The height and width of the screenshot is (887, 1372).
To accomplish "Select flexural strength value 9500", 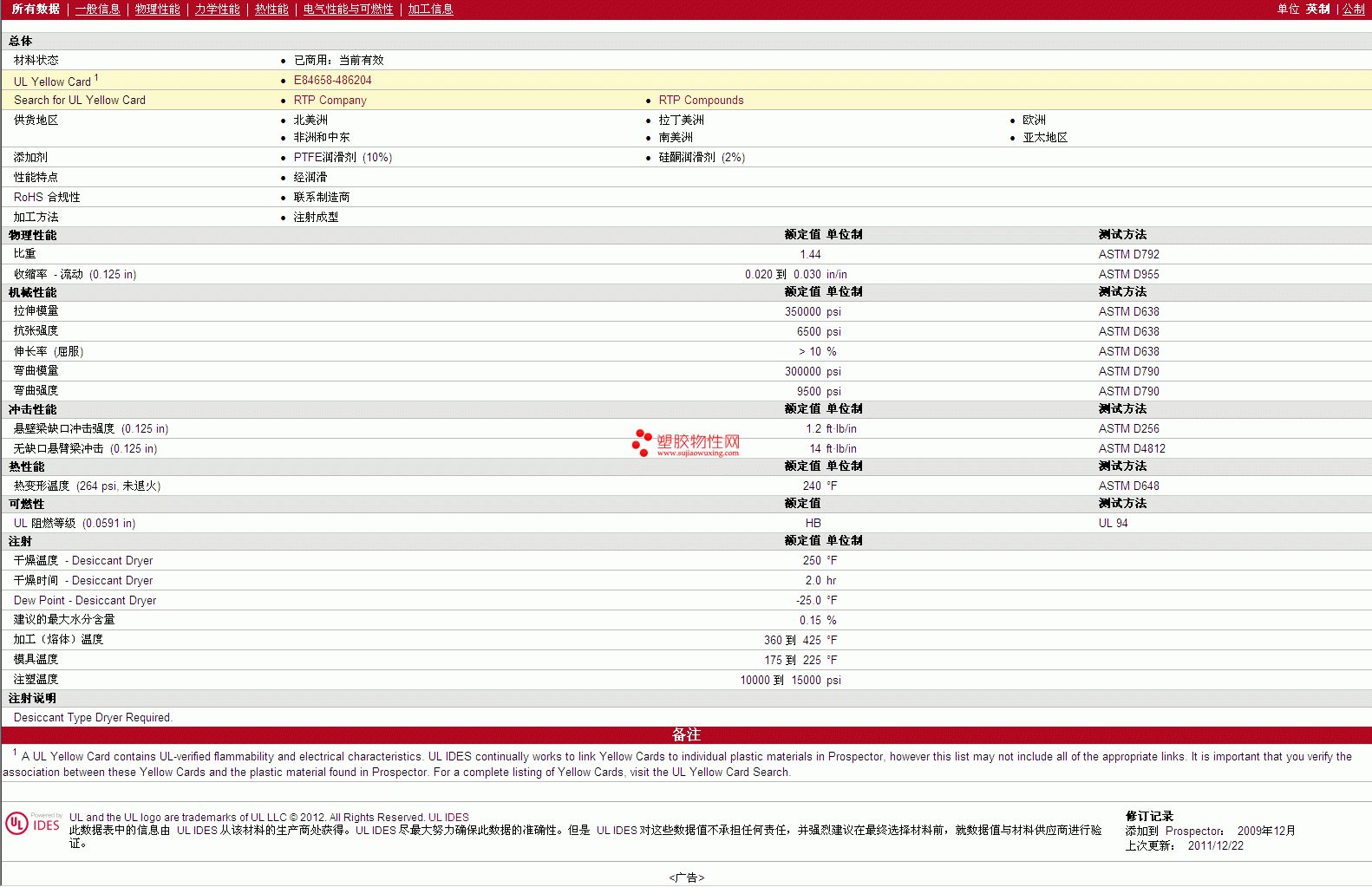I will [808, 391].
